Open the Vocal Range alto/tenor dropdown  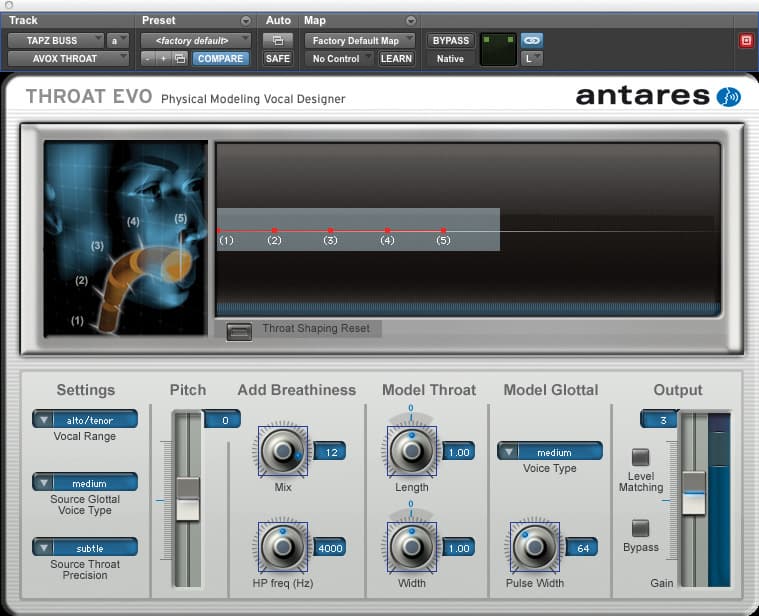coord(85,420)
